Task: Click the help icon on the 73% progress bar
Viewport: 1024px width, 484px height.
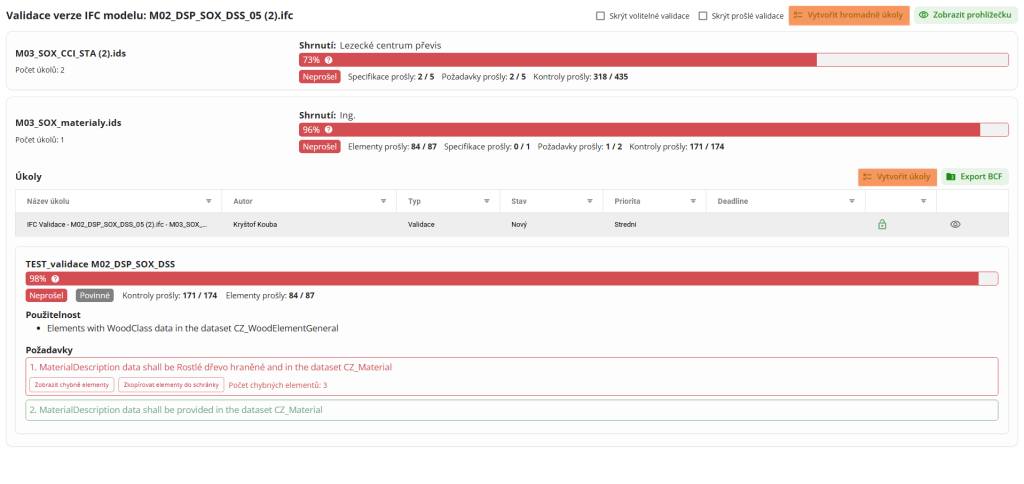Action: point(328,60)
